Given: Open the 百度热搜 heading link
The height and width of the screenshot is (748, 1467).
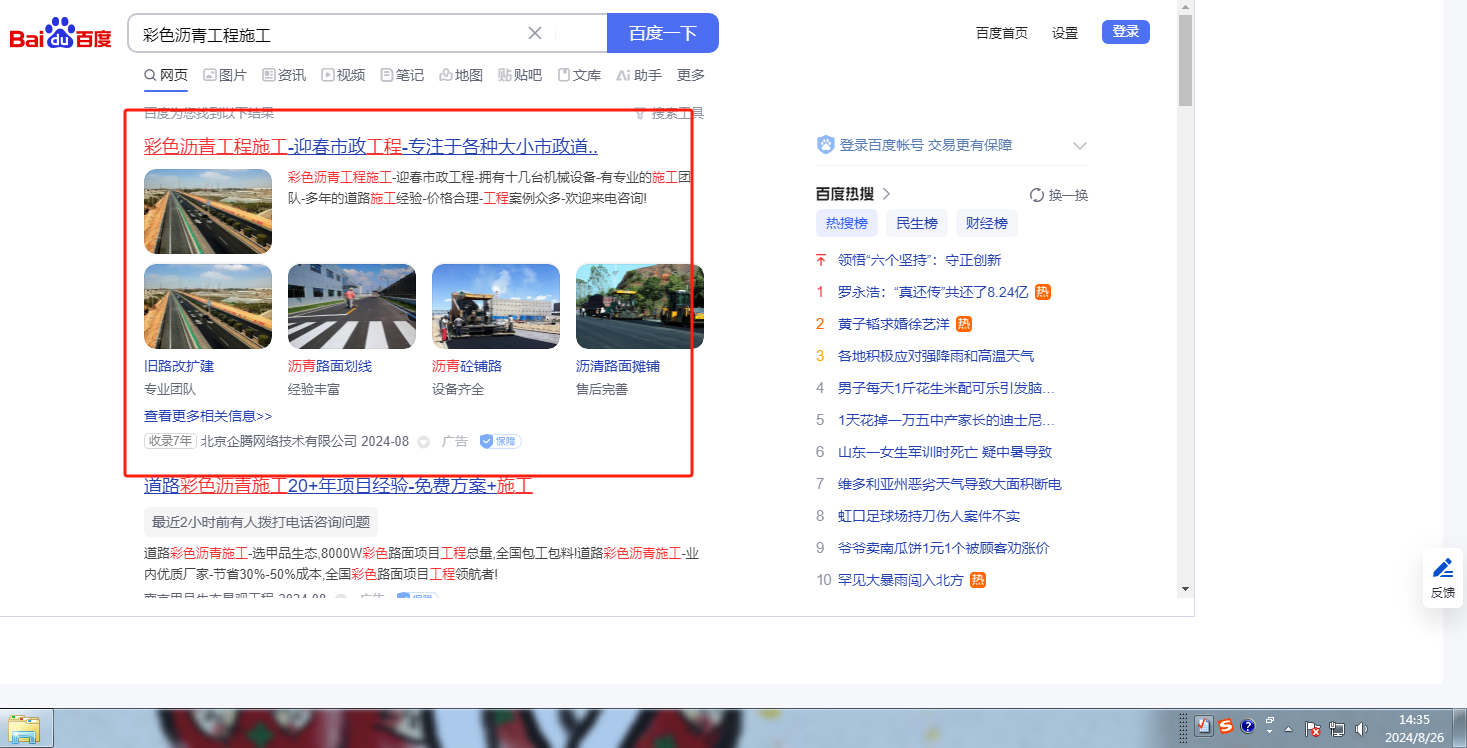Looking at the screenshot, I should coord(853,194).
